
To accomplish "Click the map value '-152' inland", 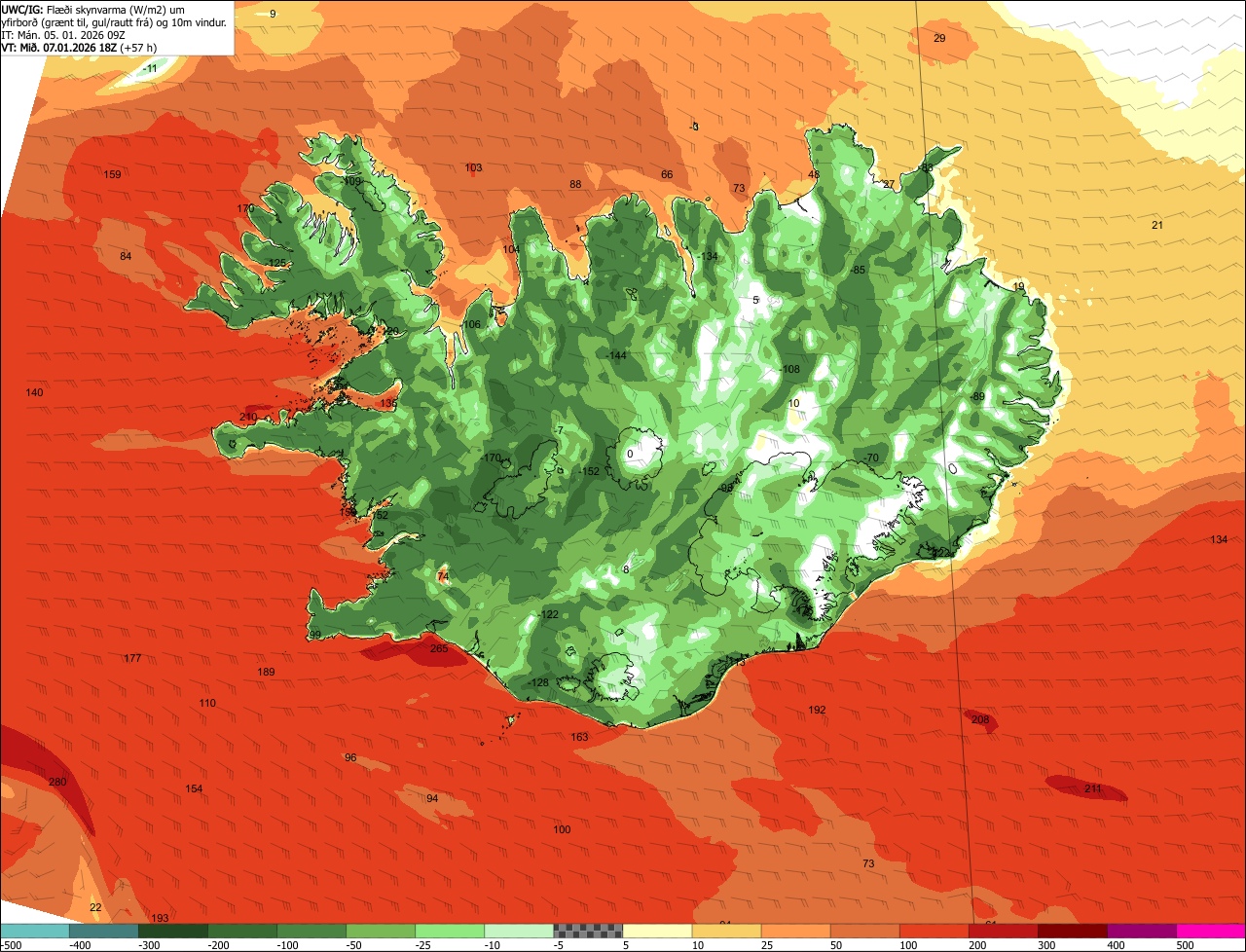I will pyautogui.click(x=589, y=472).
